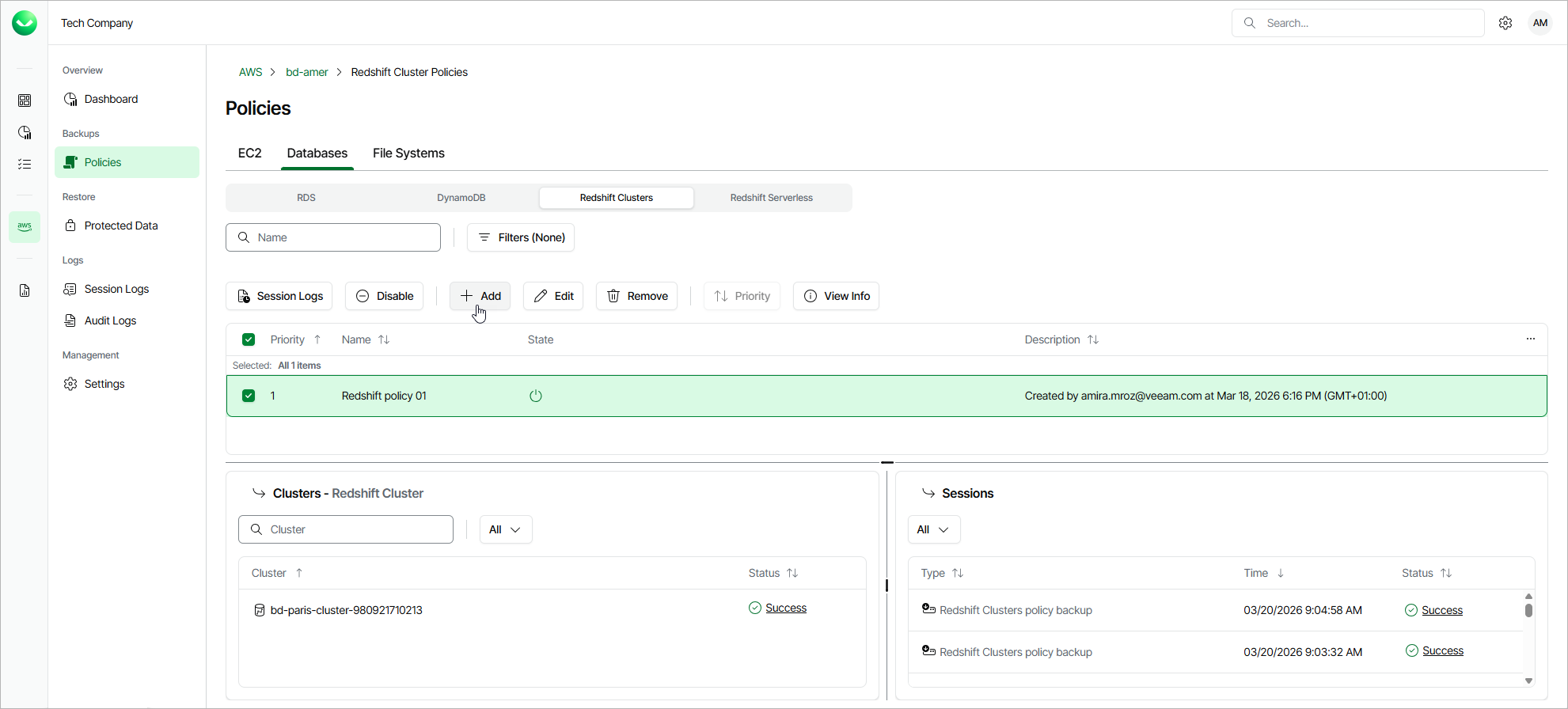Click the power state icon for Redshift policy 01
Viewport: 1568px width, 709px height.
click(536, 396)
